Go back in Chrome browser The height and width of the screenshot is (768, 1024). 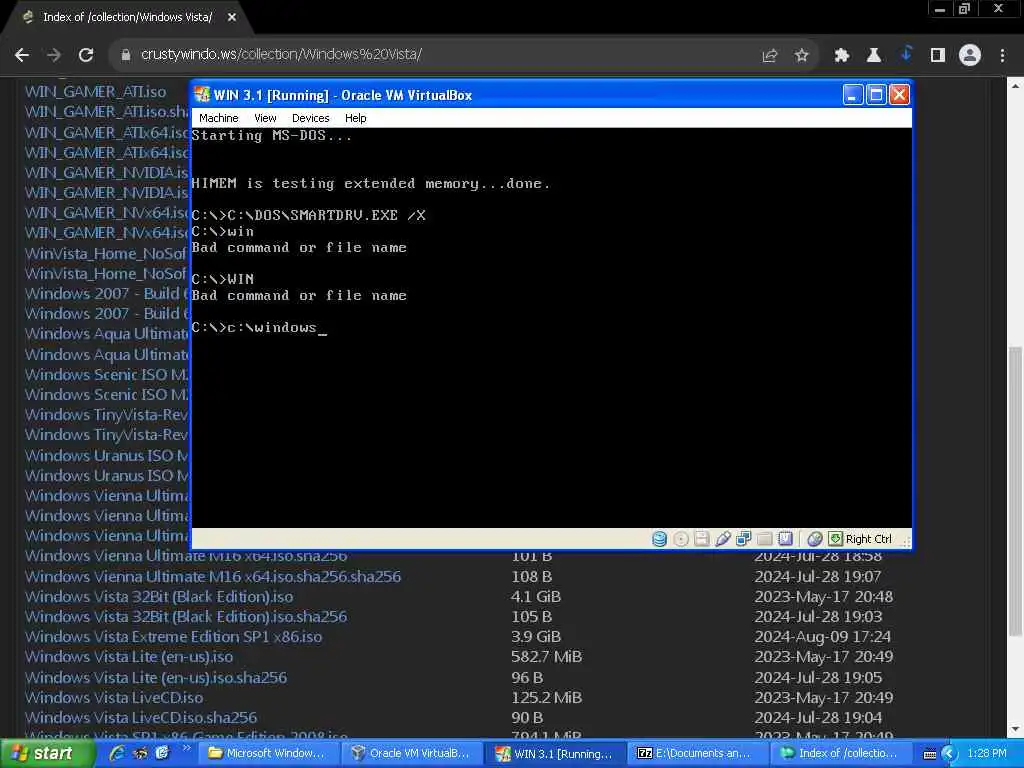coord(22,56)
